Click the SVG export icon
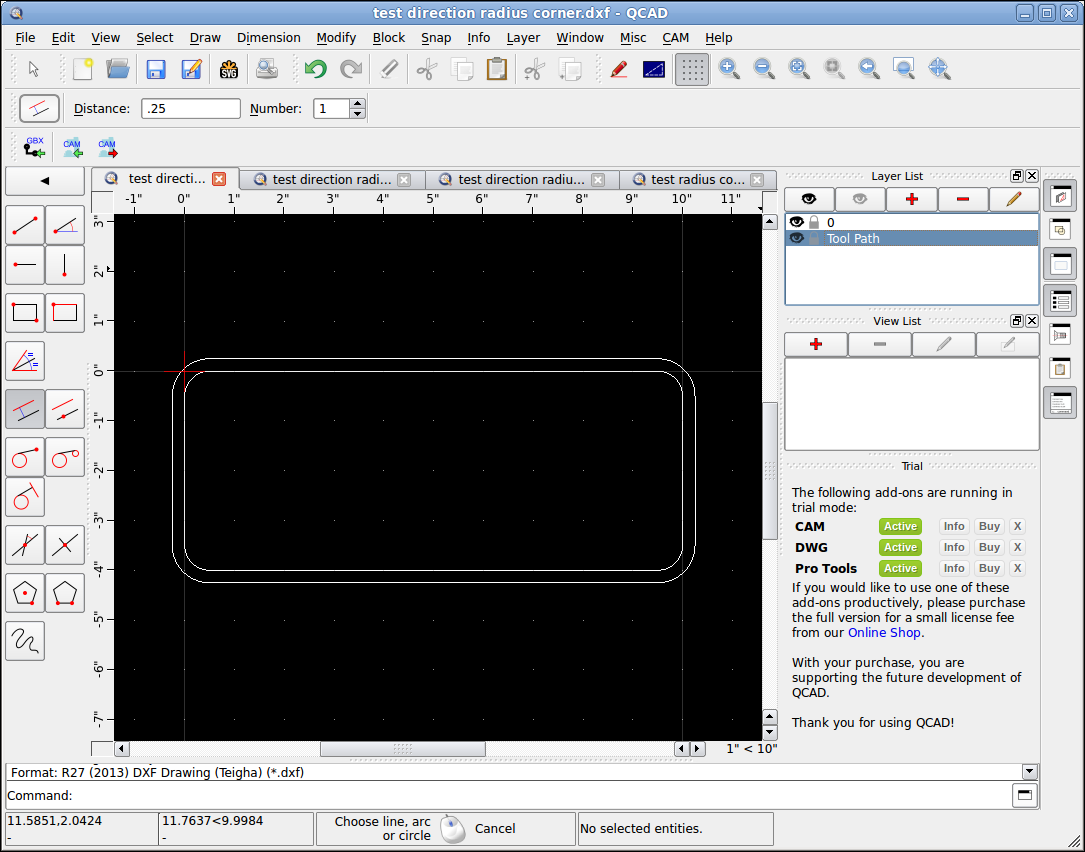Image resolution: width=1085 pixels, height=852 pixels. [x=228, y=69]
